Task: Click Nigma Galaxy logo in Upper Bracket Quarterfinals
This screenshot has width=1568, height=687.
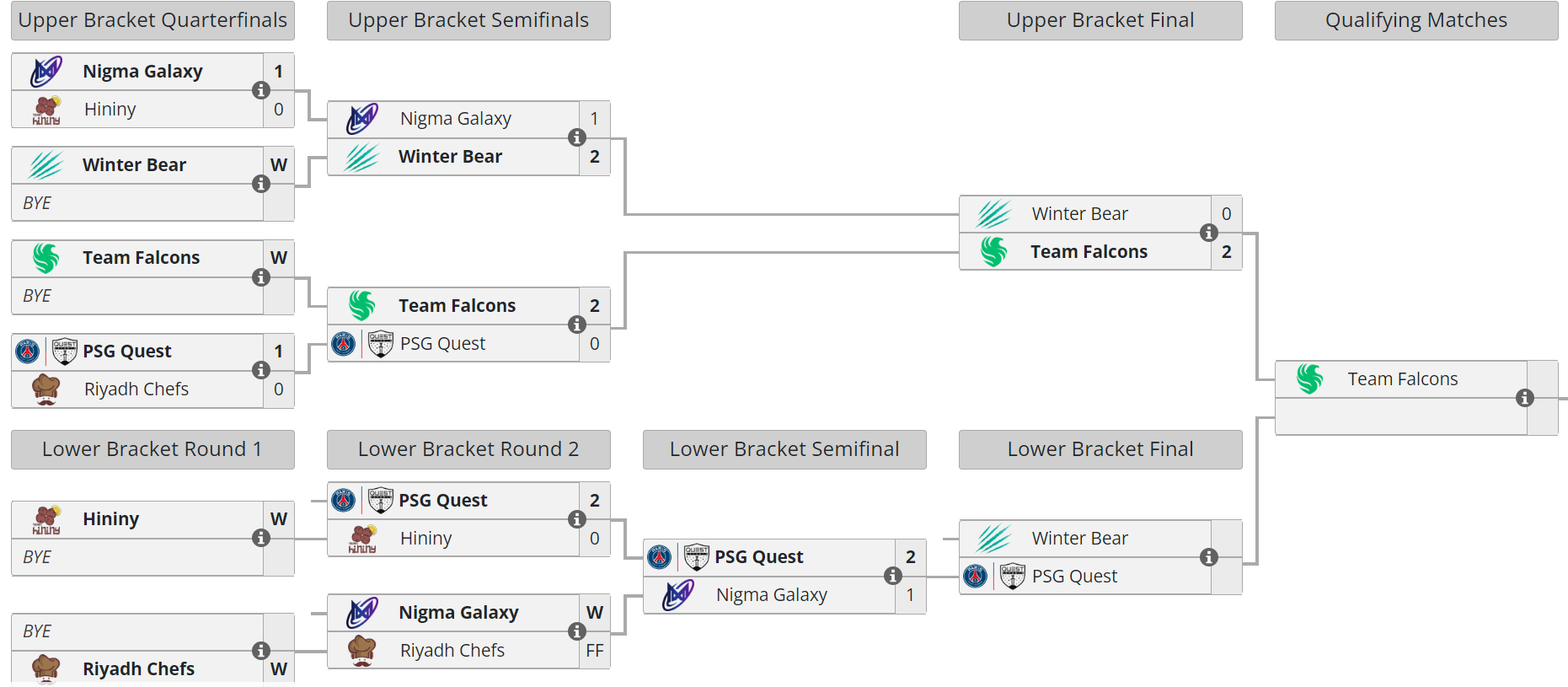Action: click(46, 72)
